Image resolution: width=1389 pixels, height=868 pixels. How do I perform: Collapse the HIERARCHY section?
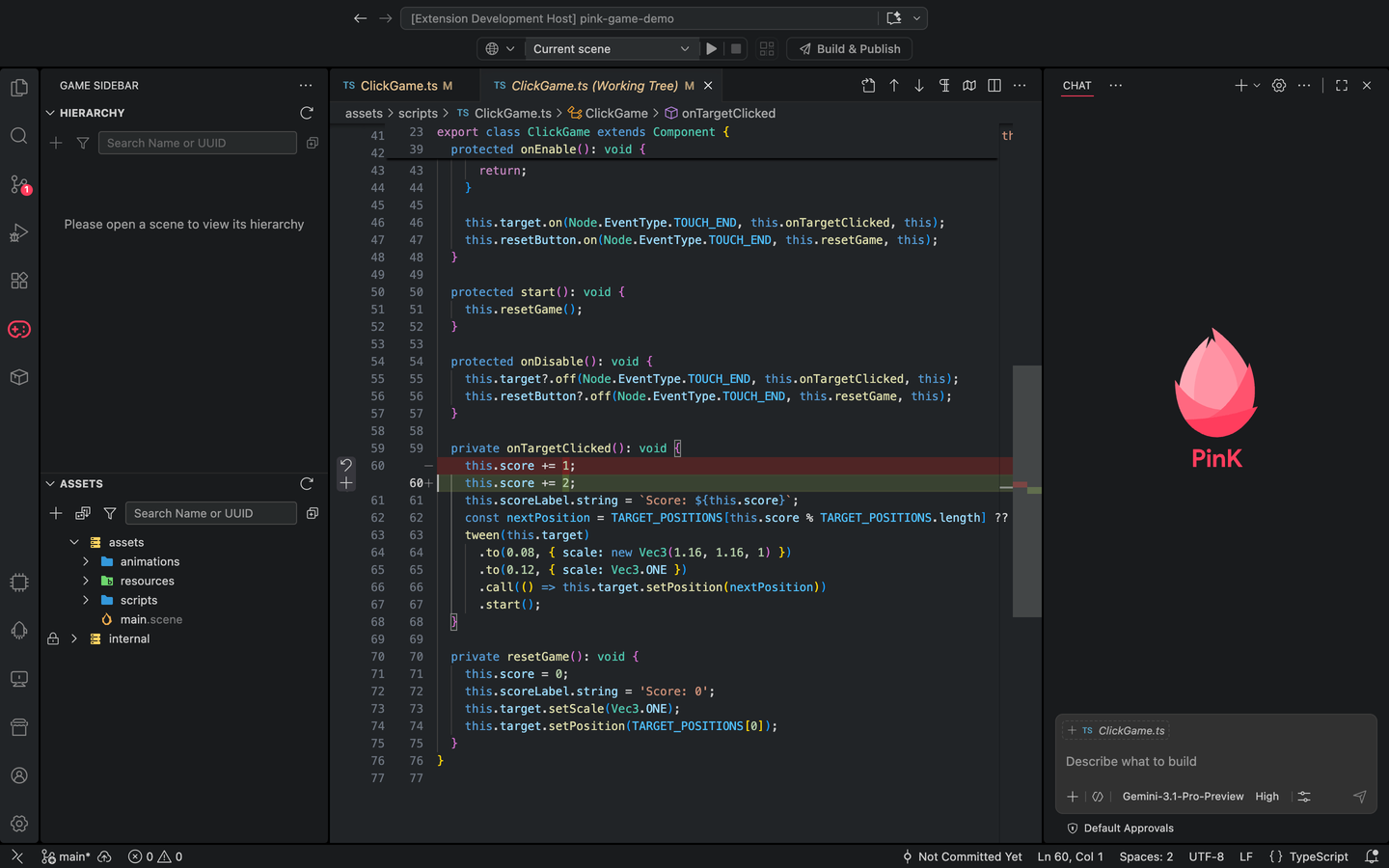tap(50, 113)
